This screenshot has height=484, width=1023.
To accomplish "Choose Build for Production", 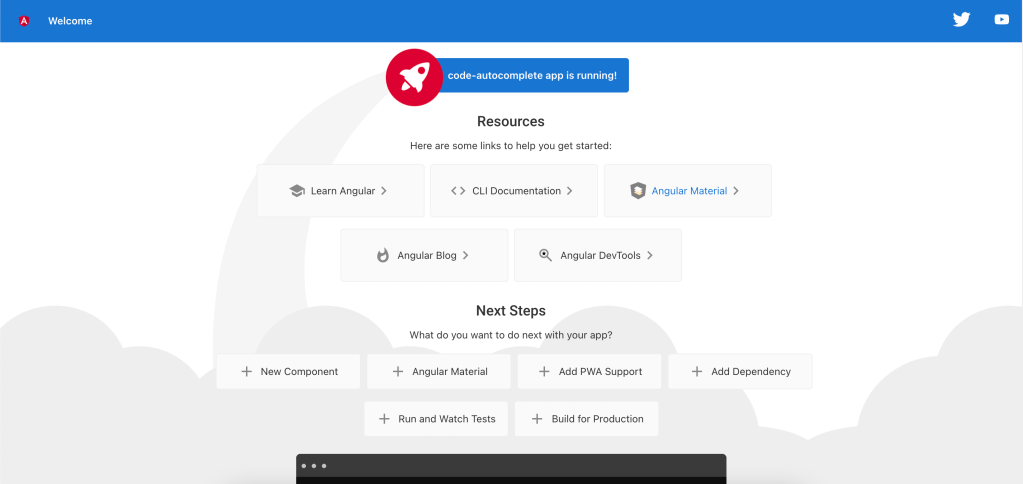I will (x=586, y=419).
